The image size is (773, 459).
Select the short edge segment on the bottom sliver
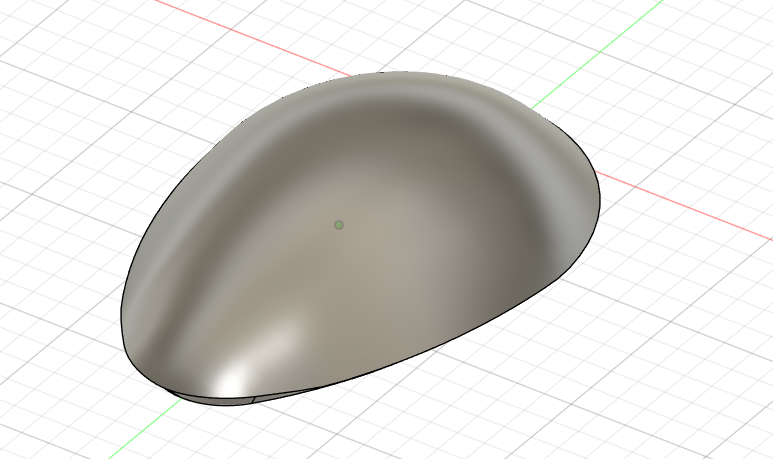click(254, 398)
